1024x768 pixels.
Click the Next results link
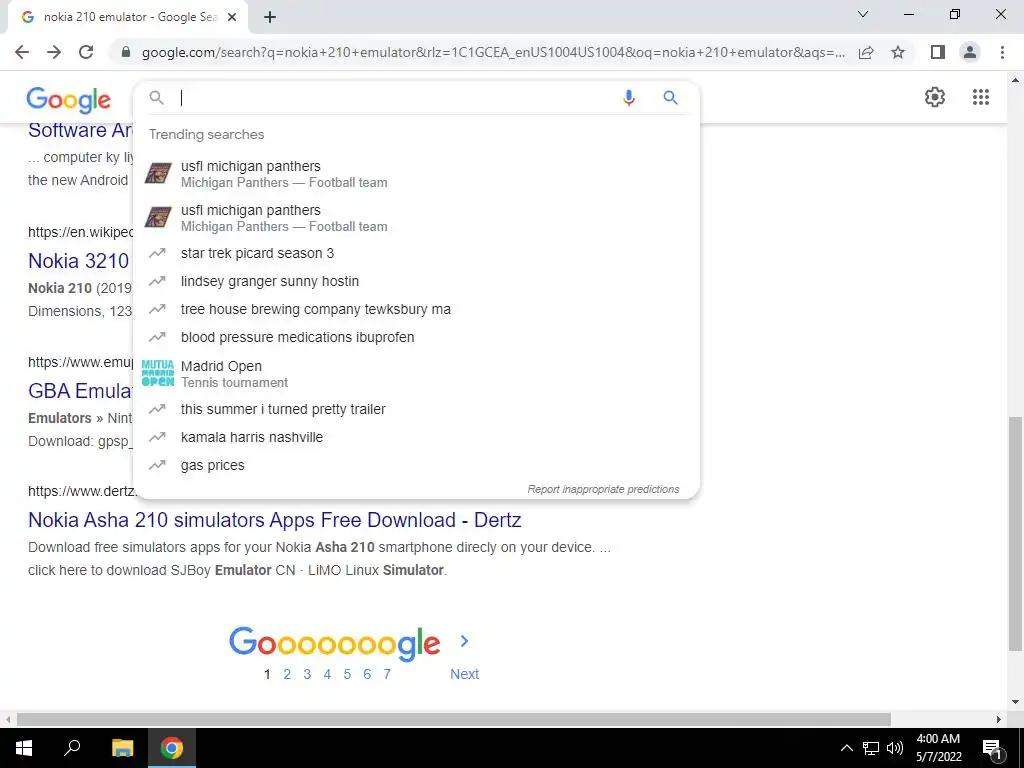pyautogui.click(x=464, y=674)
